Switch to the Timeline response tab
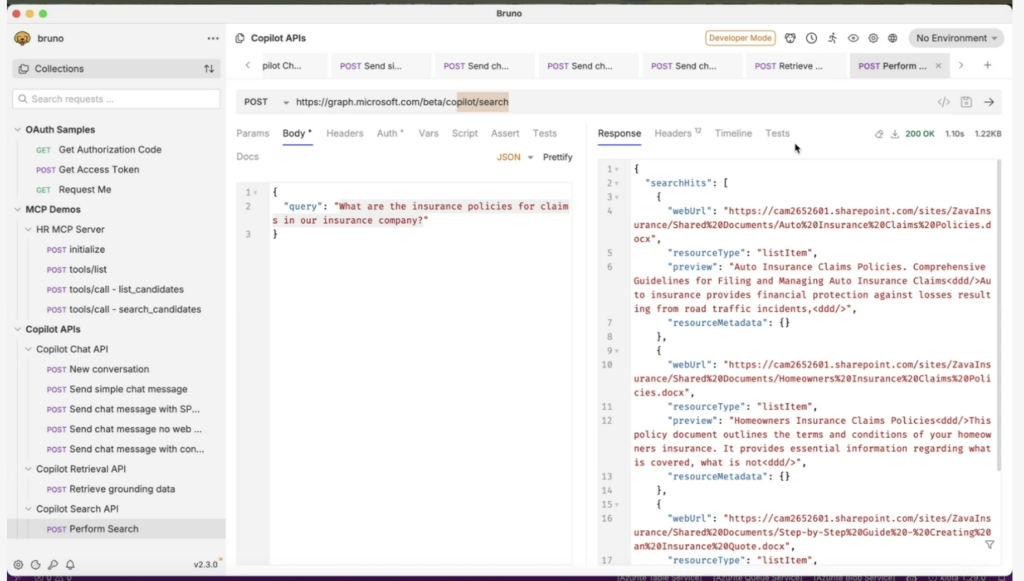Screen dimensions: 1024x581 click(733, 133)
